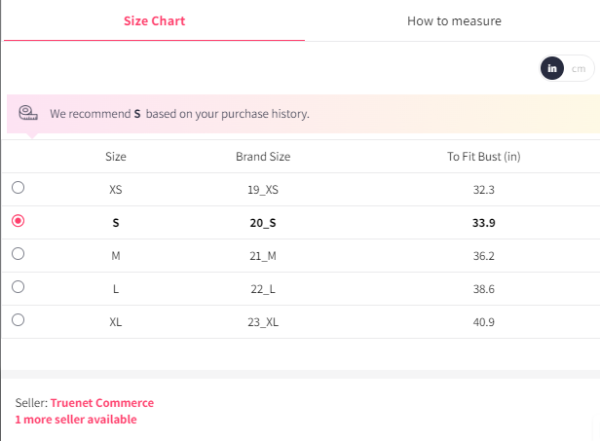Choose the M size radio button
600x441 pixels.
(18, 254)
